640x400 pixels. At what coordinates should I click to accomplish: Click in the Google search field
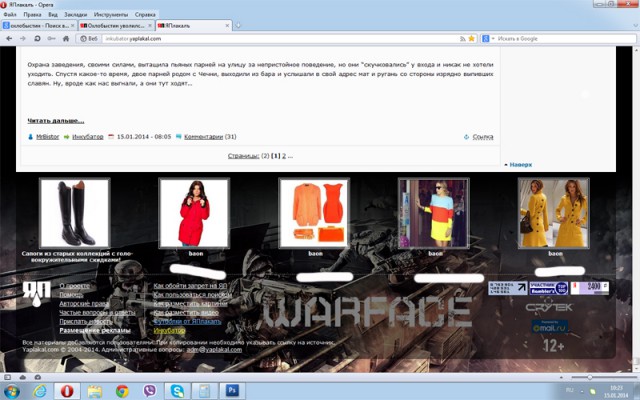pos(560,38)
